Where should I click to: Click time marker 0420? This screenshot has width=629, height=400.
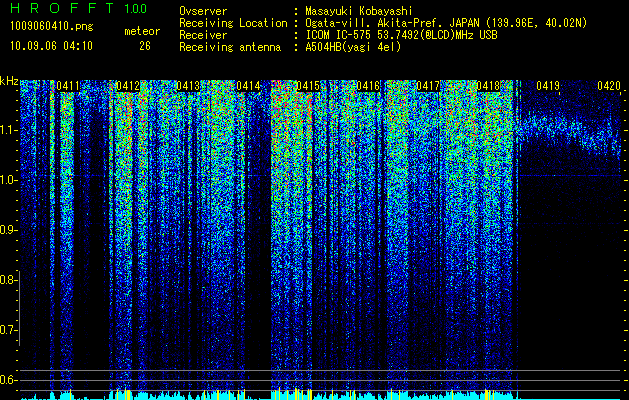609,85
